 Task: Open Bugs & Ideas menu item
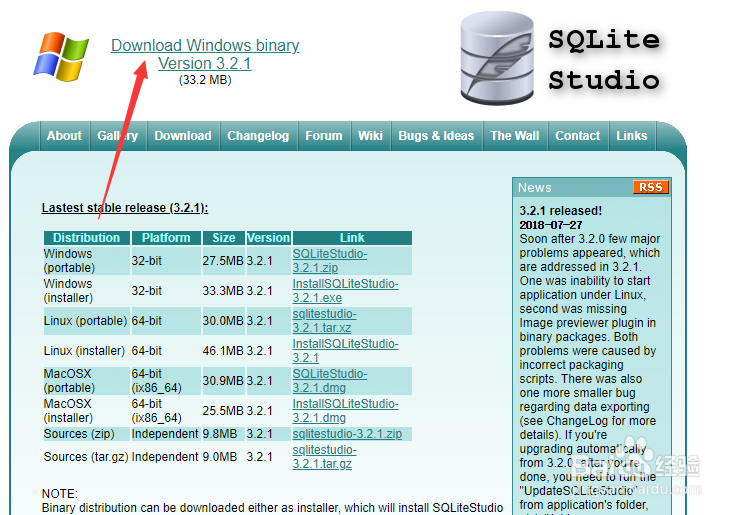[436, 136]
